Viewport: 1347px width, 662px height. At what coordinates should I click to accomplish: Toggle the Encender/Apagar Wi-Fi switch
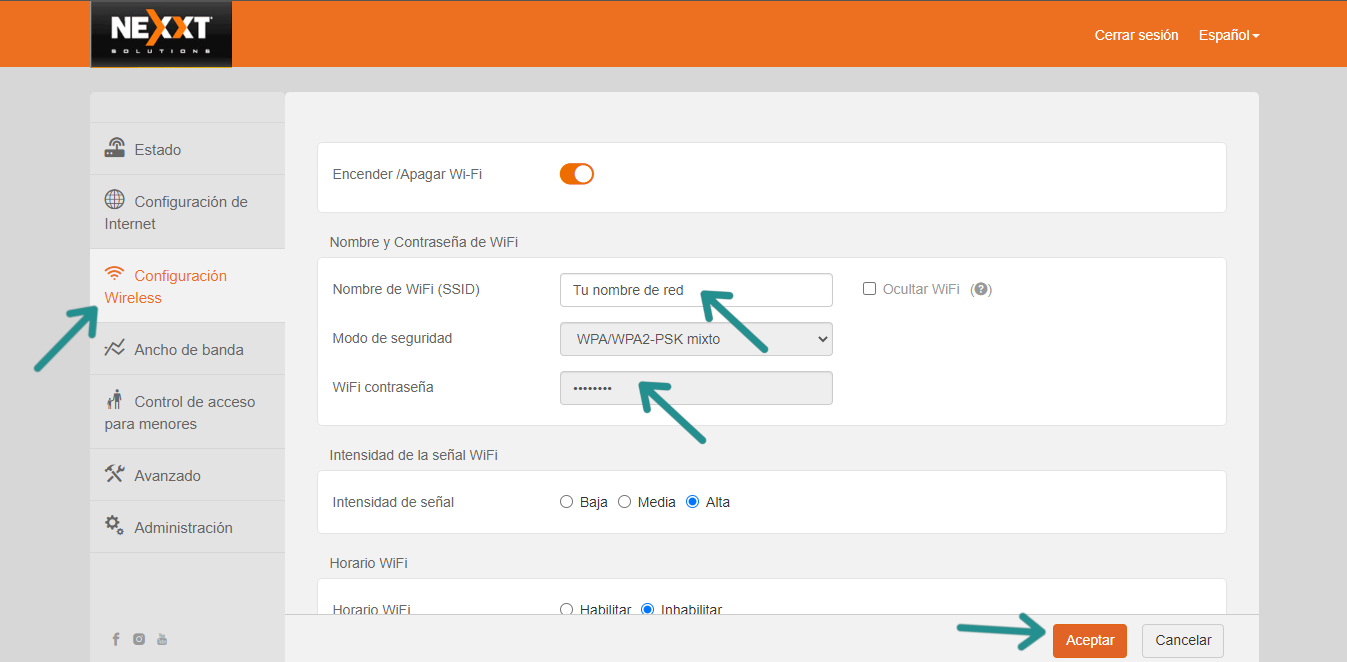[x=577, y=174]
